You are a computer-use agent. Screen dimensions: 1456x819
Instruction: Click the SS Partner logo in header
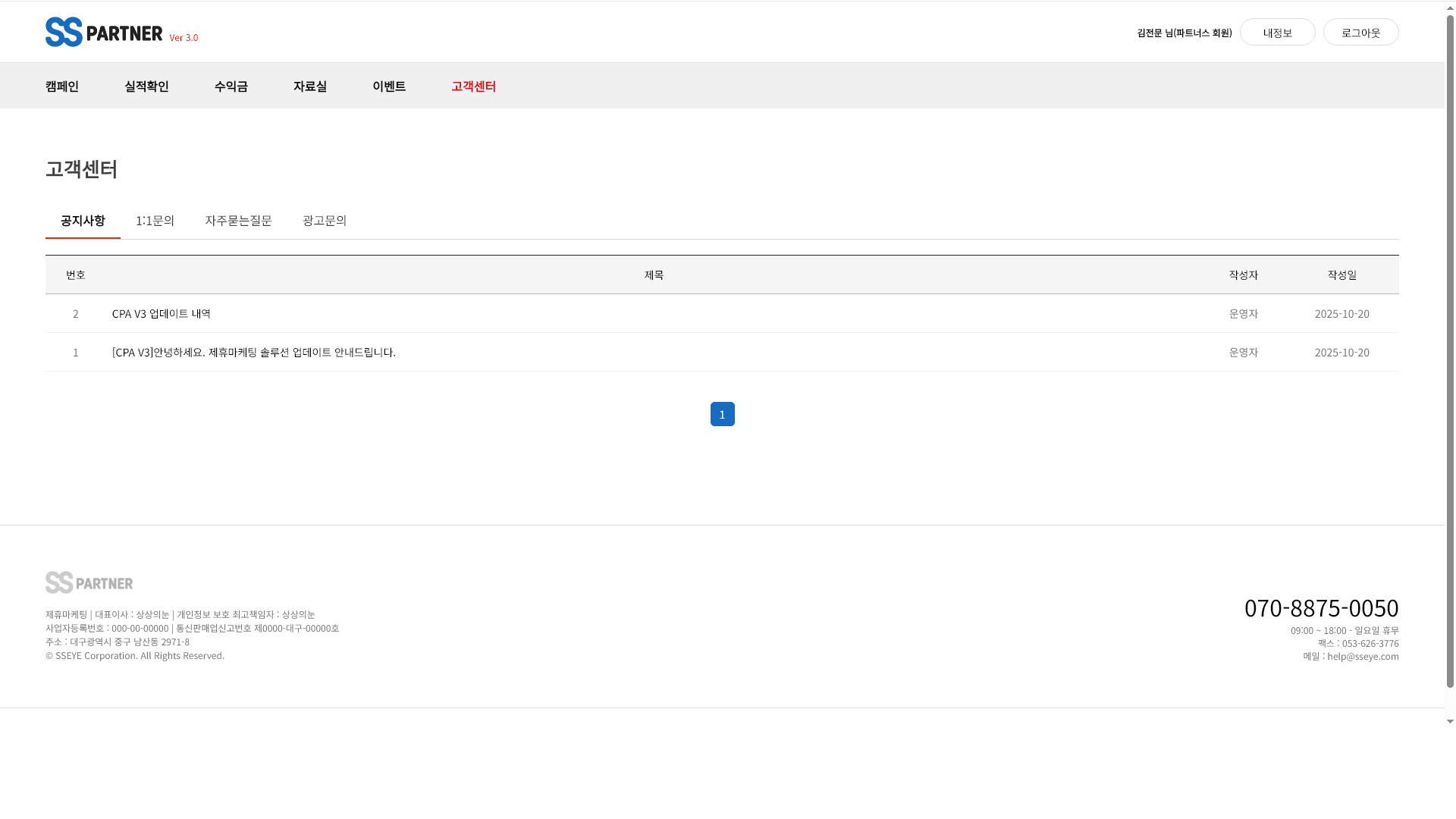104,32
